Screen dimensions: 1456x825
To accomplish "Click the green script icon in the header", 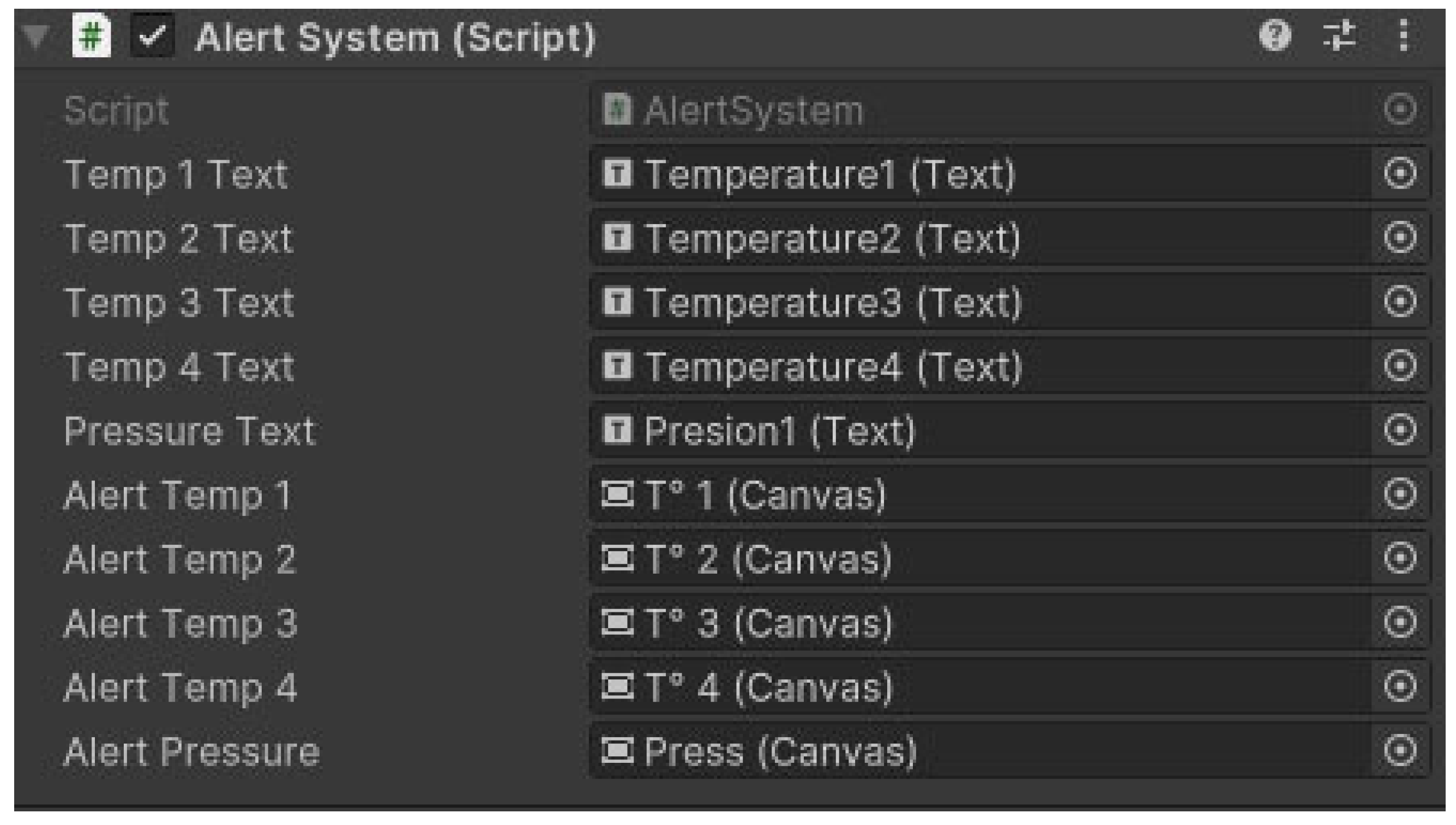I will [91, 37].
